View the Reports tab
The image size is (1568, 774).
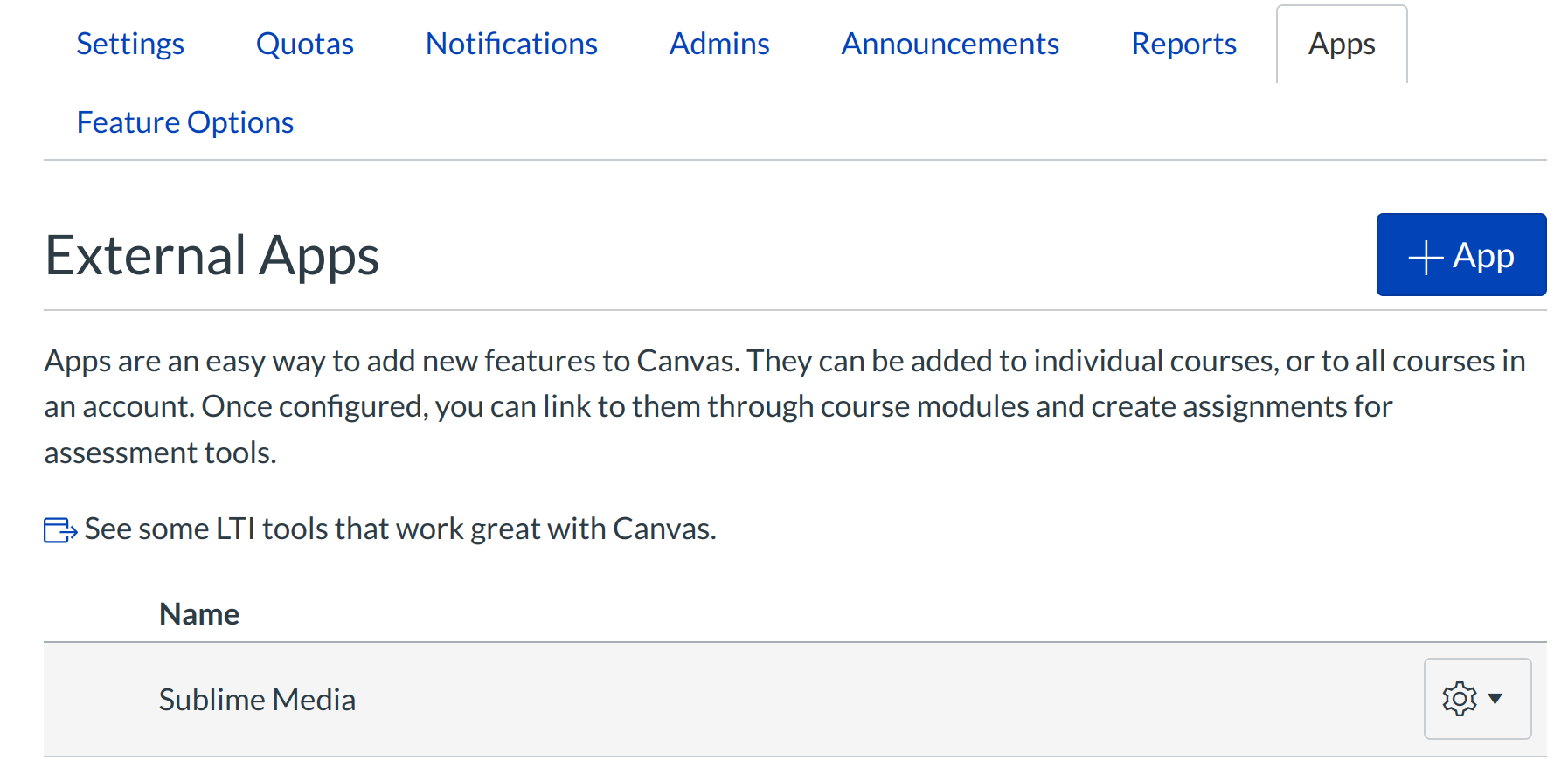point(1183,44)
